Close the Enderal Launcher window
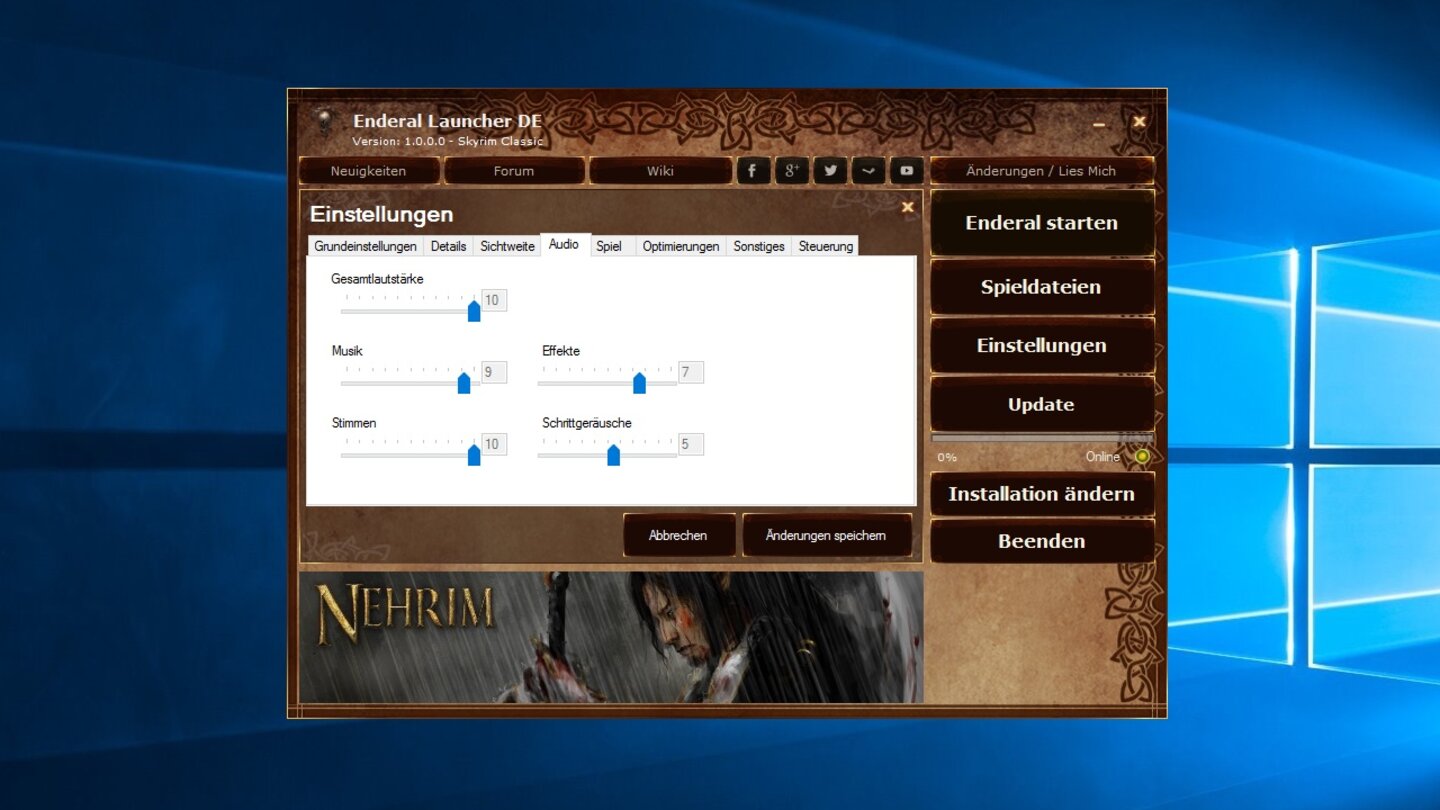This screenshot has height=810, width=1440. pos(1139,121)
